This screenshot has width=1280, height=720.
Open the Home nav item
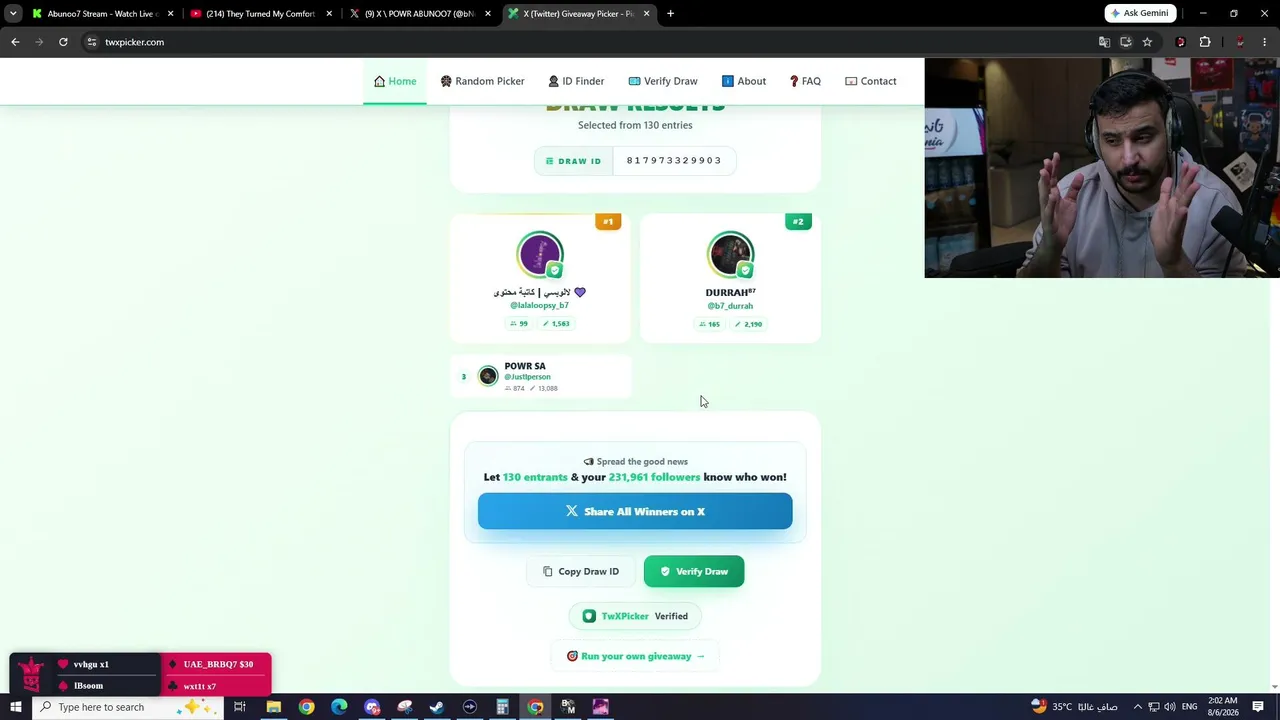point(395,81)
